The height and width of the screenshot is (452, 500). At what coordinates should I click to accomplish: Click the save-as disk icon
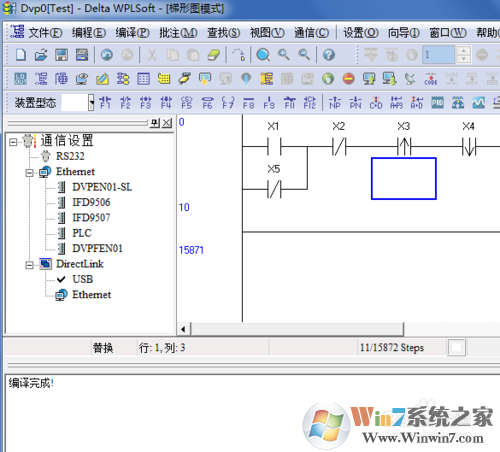coord(82,55)
